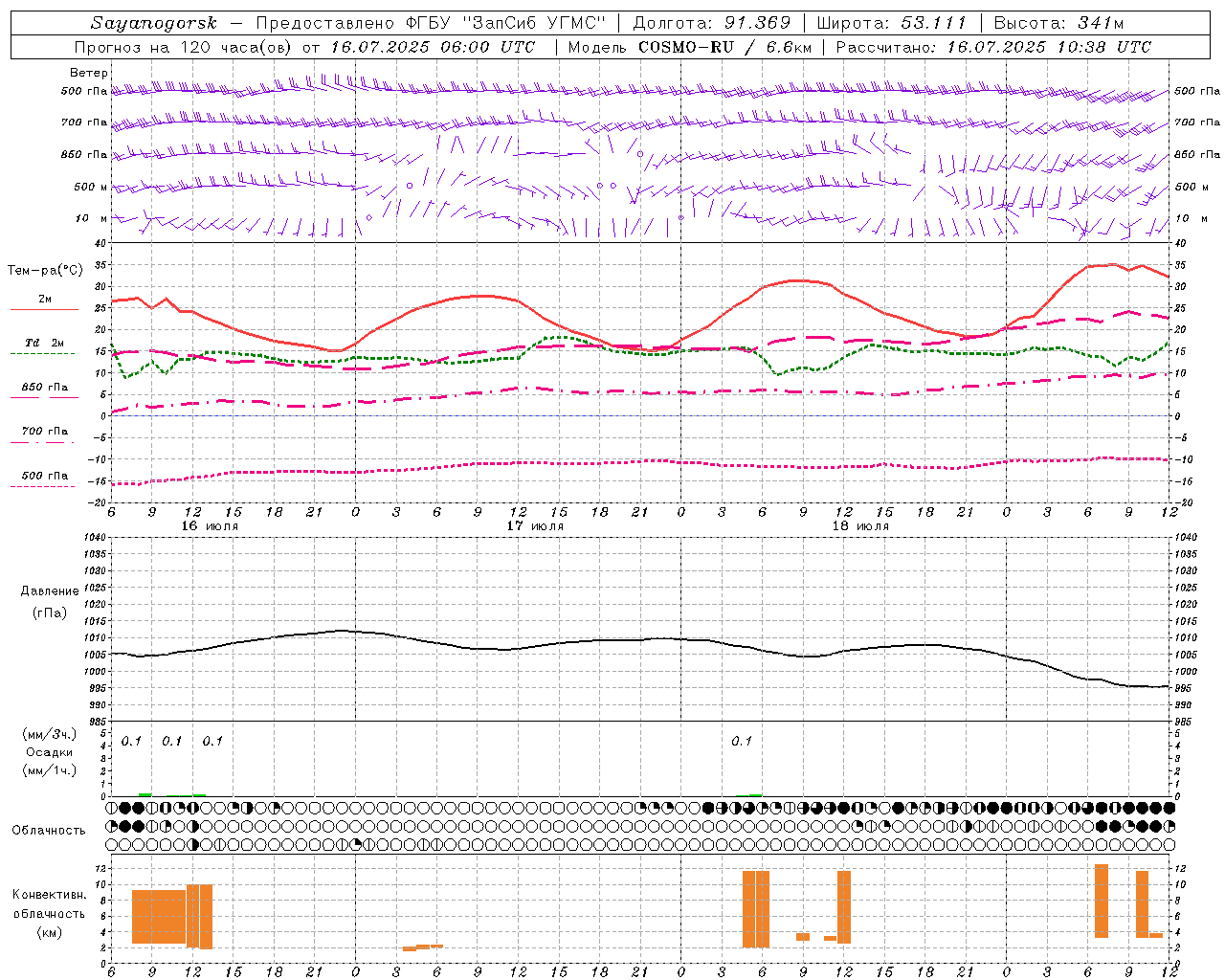Click the 'Долгота: 91.369' header field
The height and width of the screenshot is (980, 1225).
tap(712, 23)
